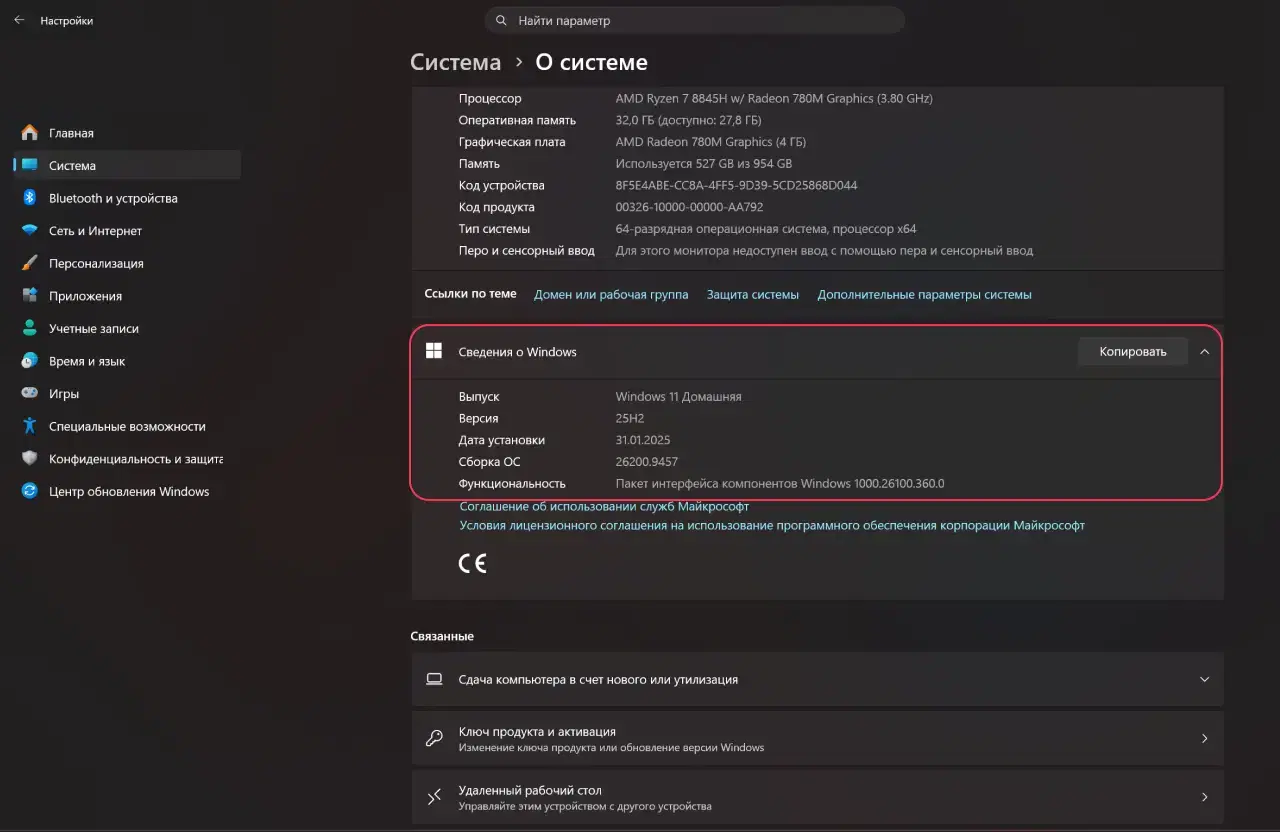Click the search magnifier icon

coord(501,20)
